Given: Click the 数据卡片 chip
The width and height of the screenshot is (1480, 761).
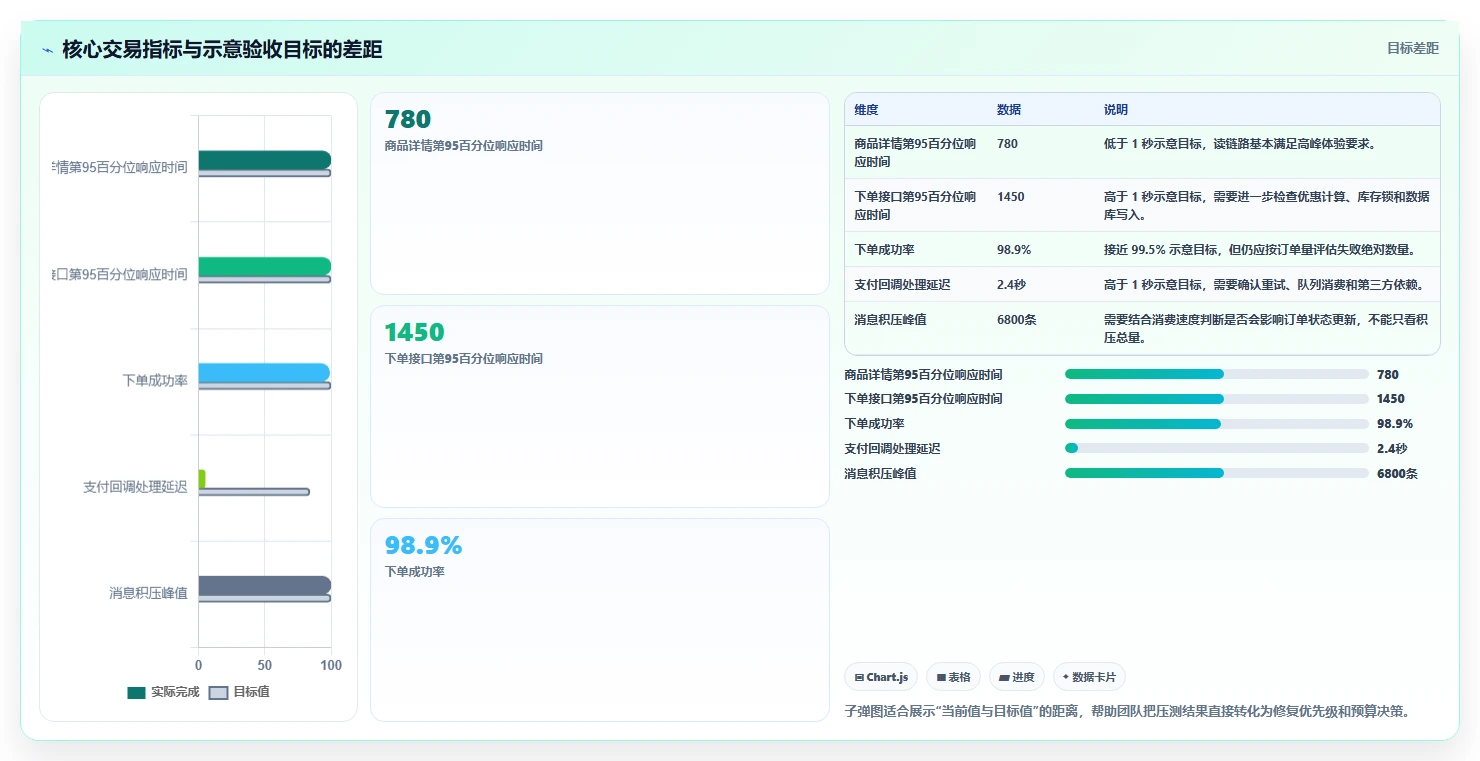Looking at the screenshot, I should point(1089,677).
